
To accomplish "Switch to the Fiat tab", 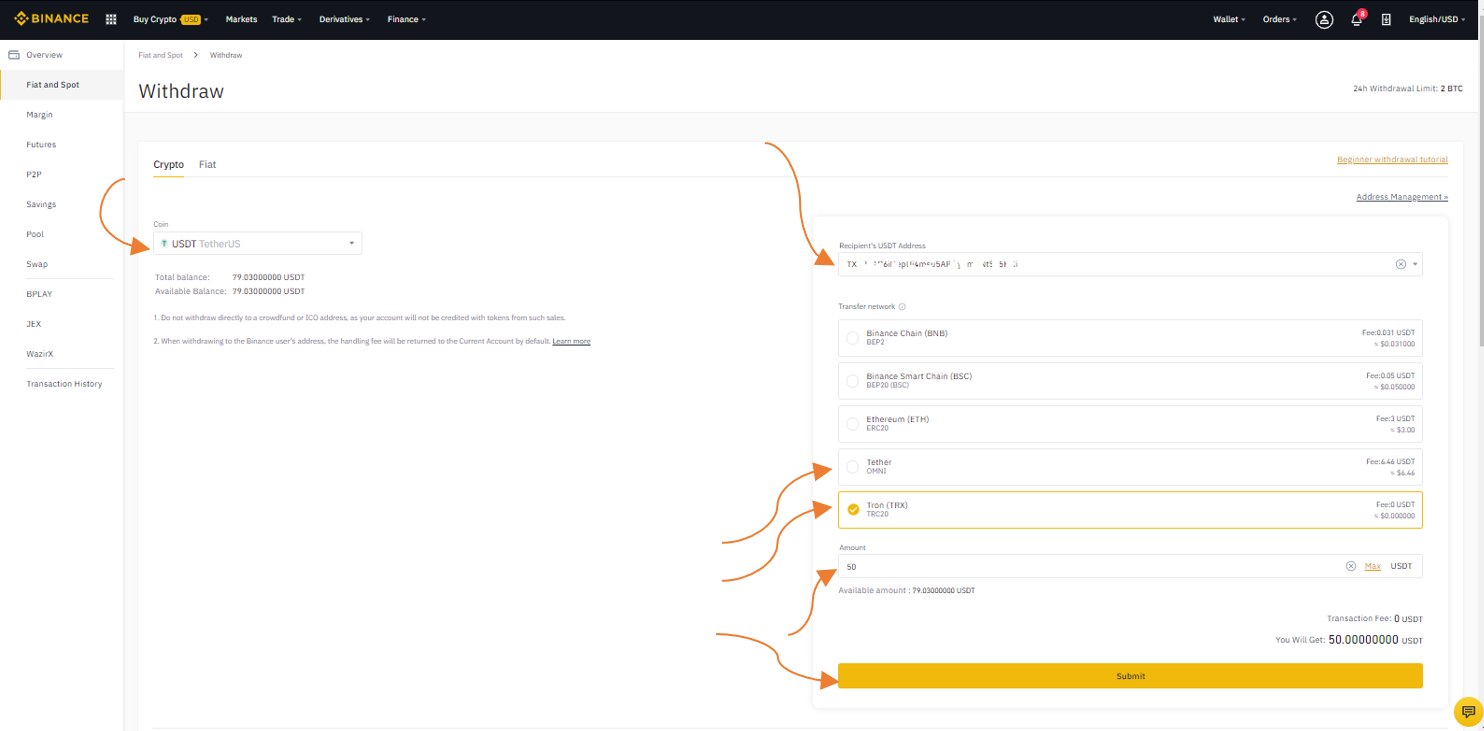I will [207, 164].
